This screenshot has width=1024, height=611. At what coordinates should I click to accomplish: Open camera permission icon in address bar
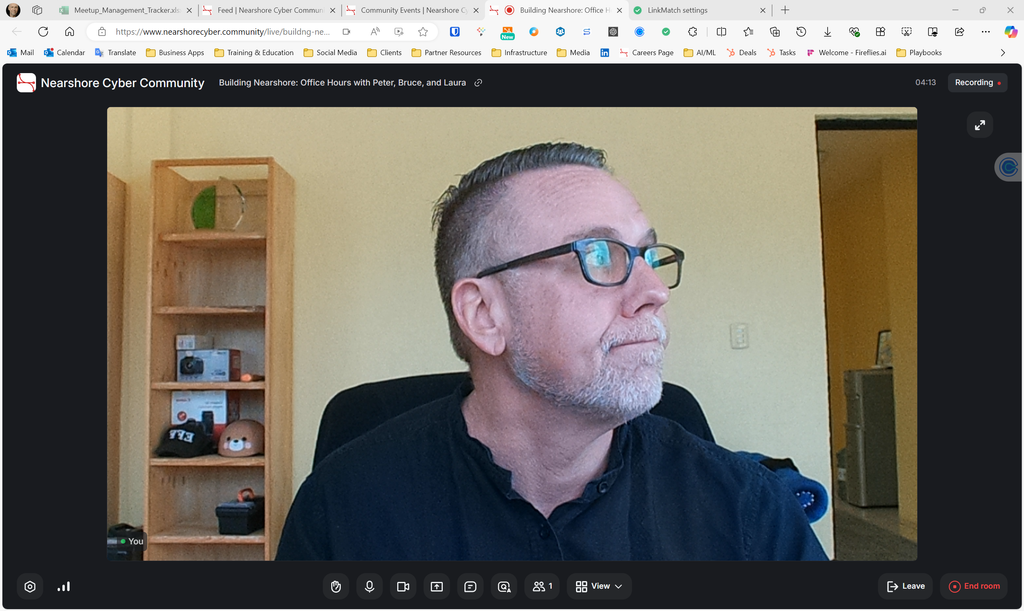[x=346, y=32]
